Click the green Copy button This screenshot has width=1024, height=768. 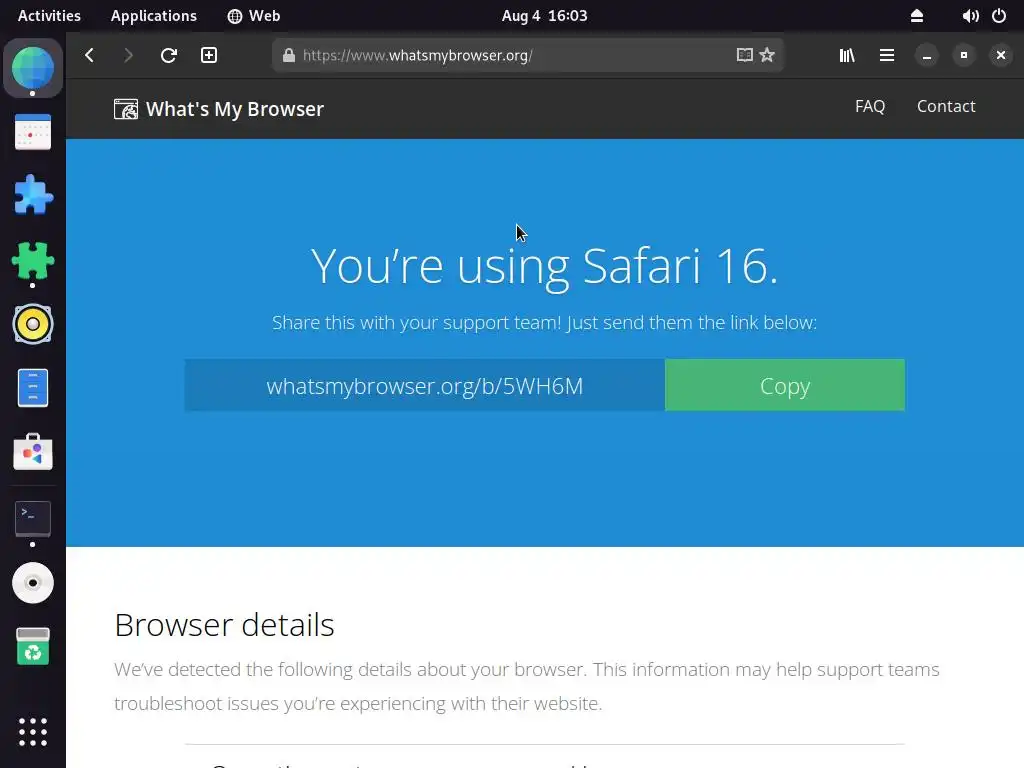click(785, 385)
